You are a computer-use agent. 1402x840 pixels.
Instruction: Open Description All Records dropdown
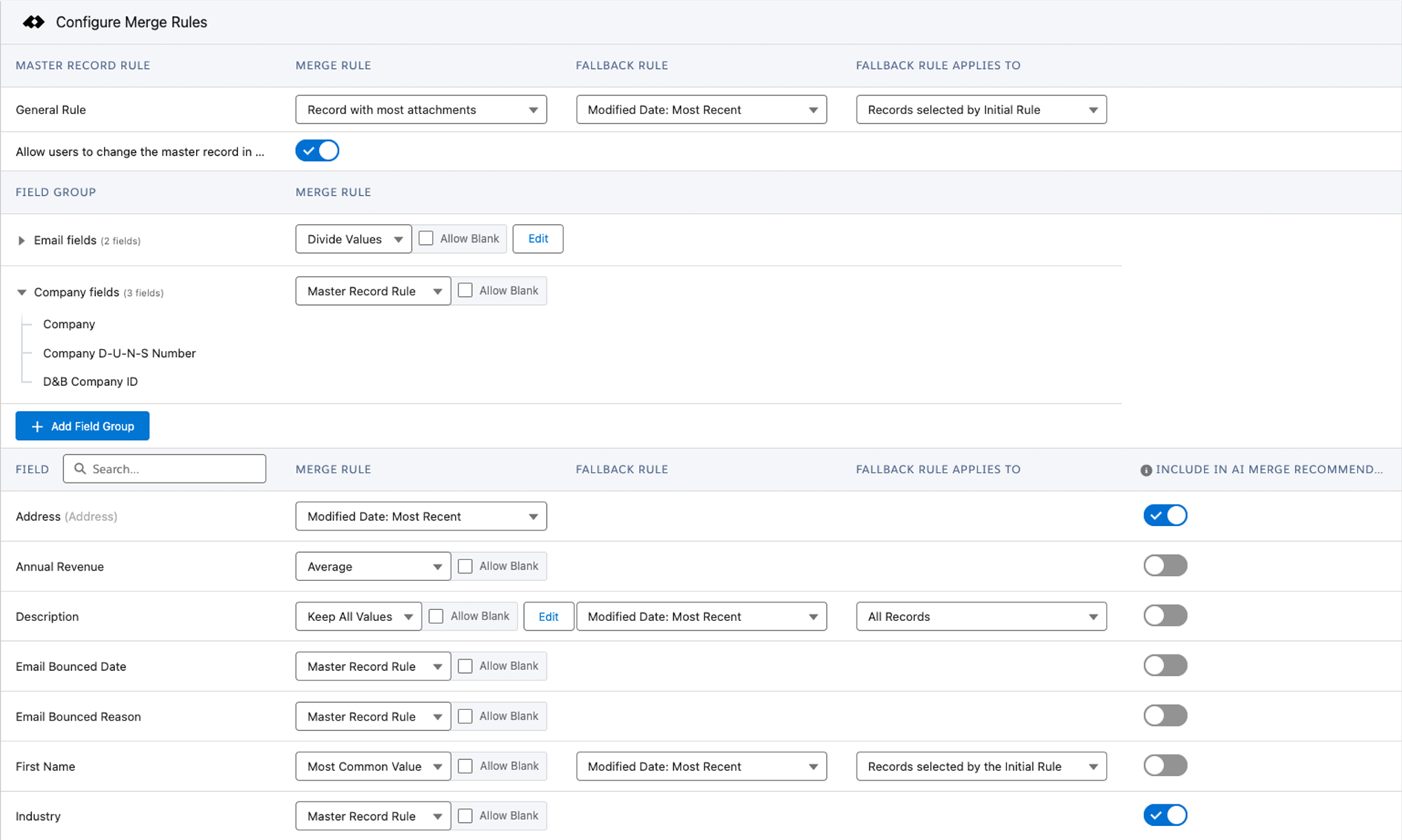pos(981,617)
